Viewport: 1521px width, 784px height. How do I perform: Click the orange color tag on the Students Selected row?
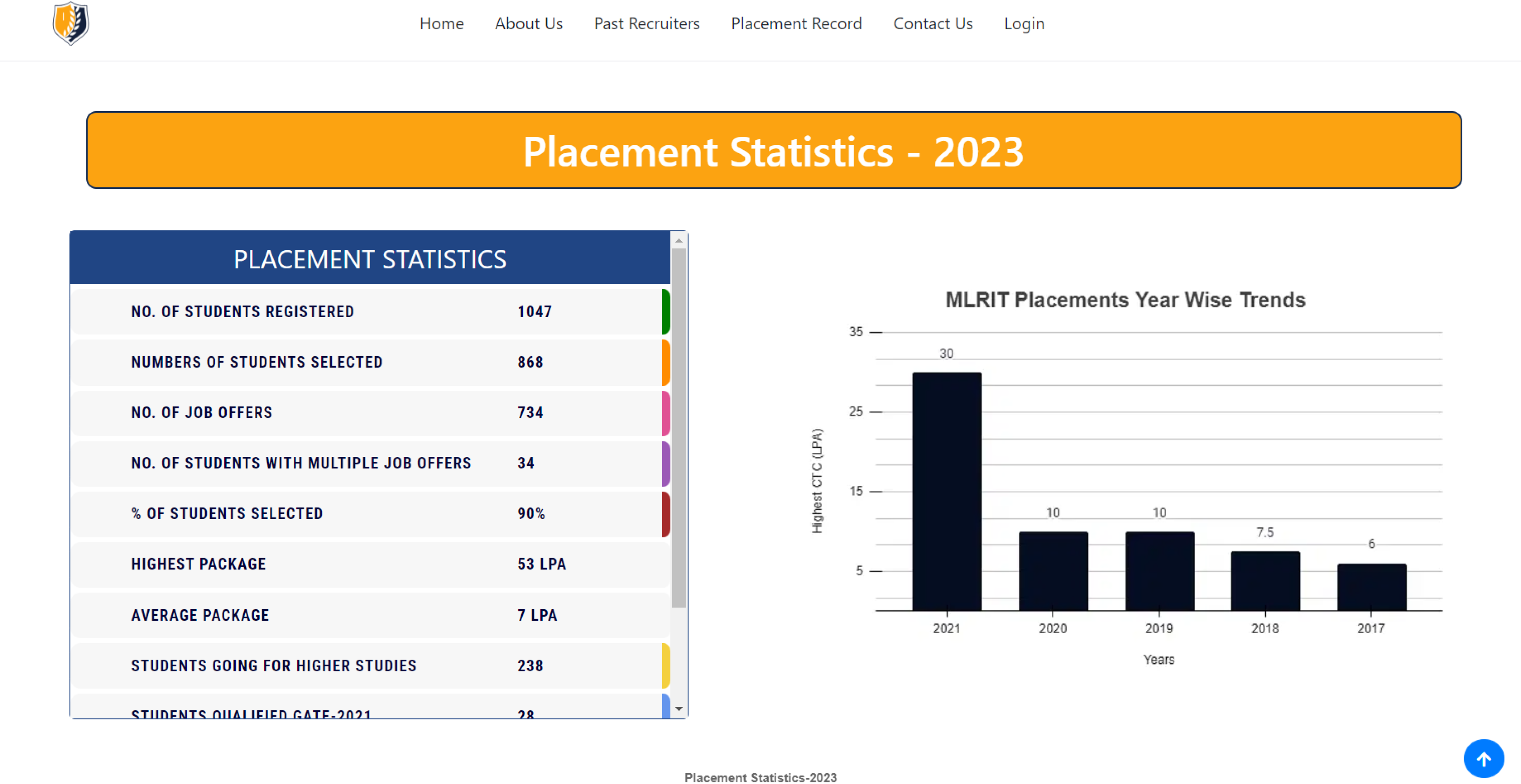666,362
